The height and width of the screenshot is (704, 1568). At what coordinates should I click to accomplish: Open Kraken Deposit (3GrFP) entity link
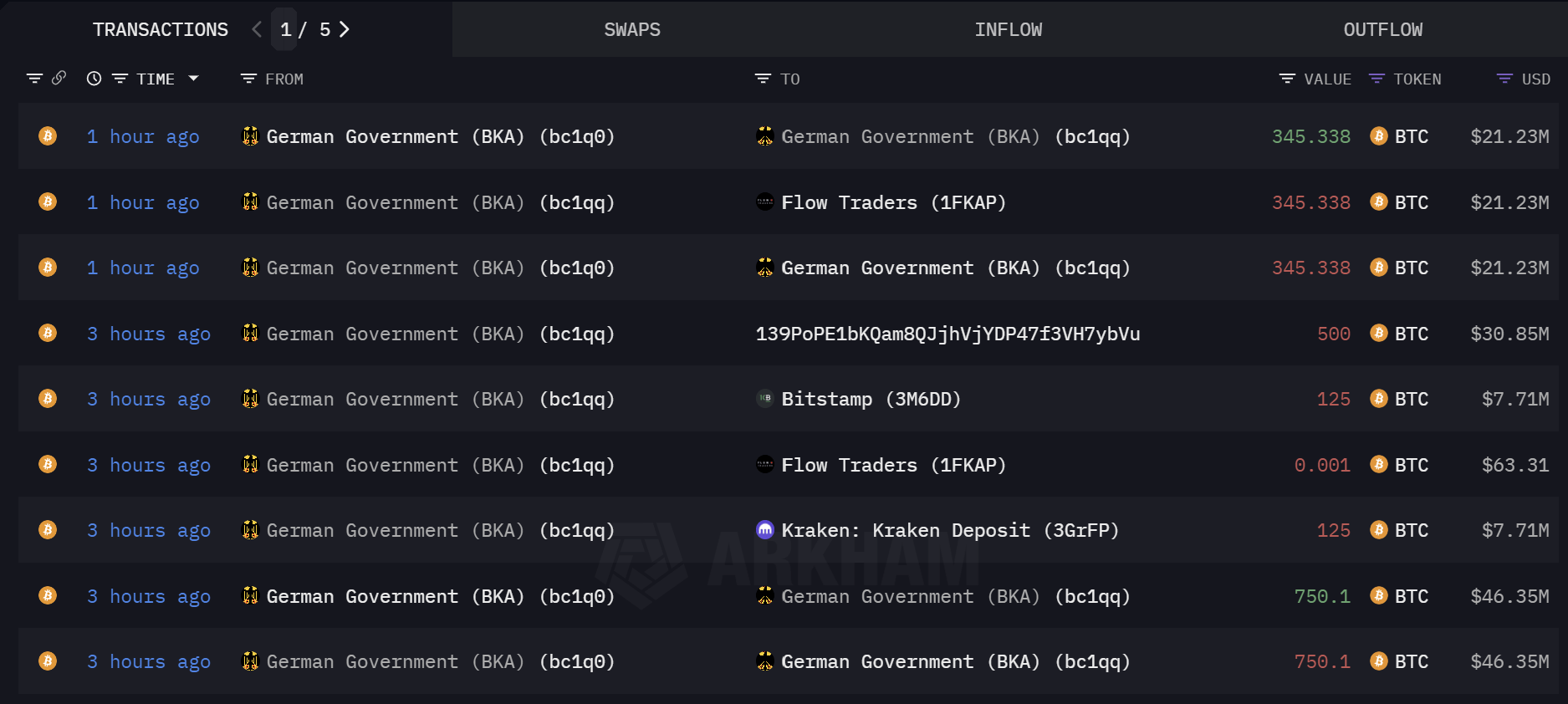[x=949, y=530]
